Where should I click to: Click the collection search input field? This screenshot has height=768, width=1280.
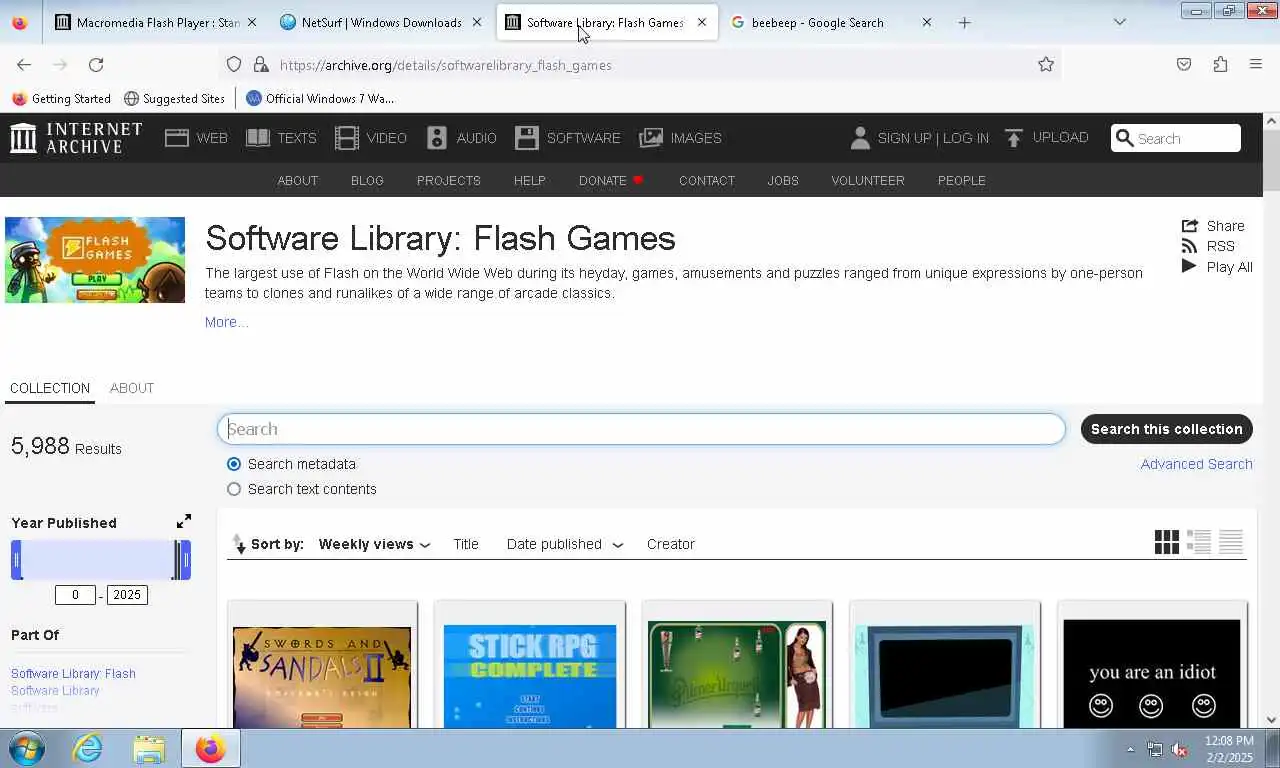click(641, 429)
